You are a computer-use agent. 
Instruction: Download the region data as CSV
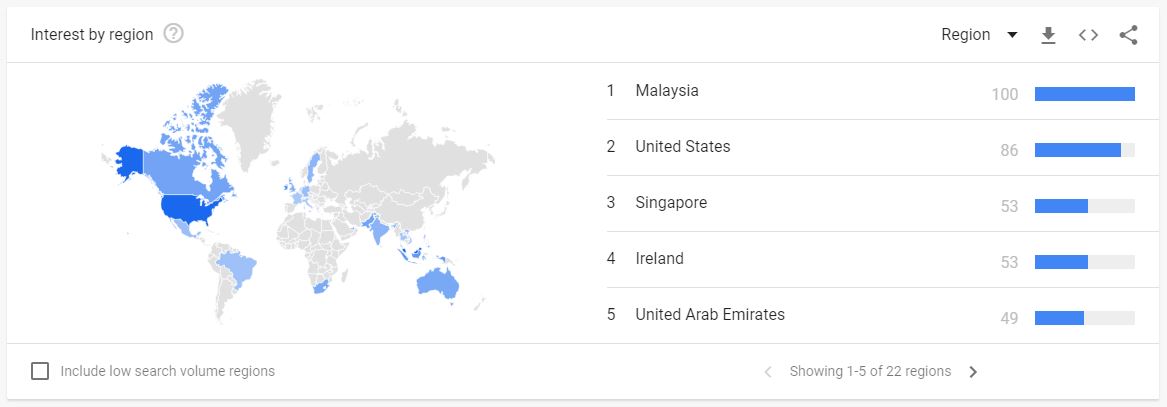tap(1048, 35)
